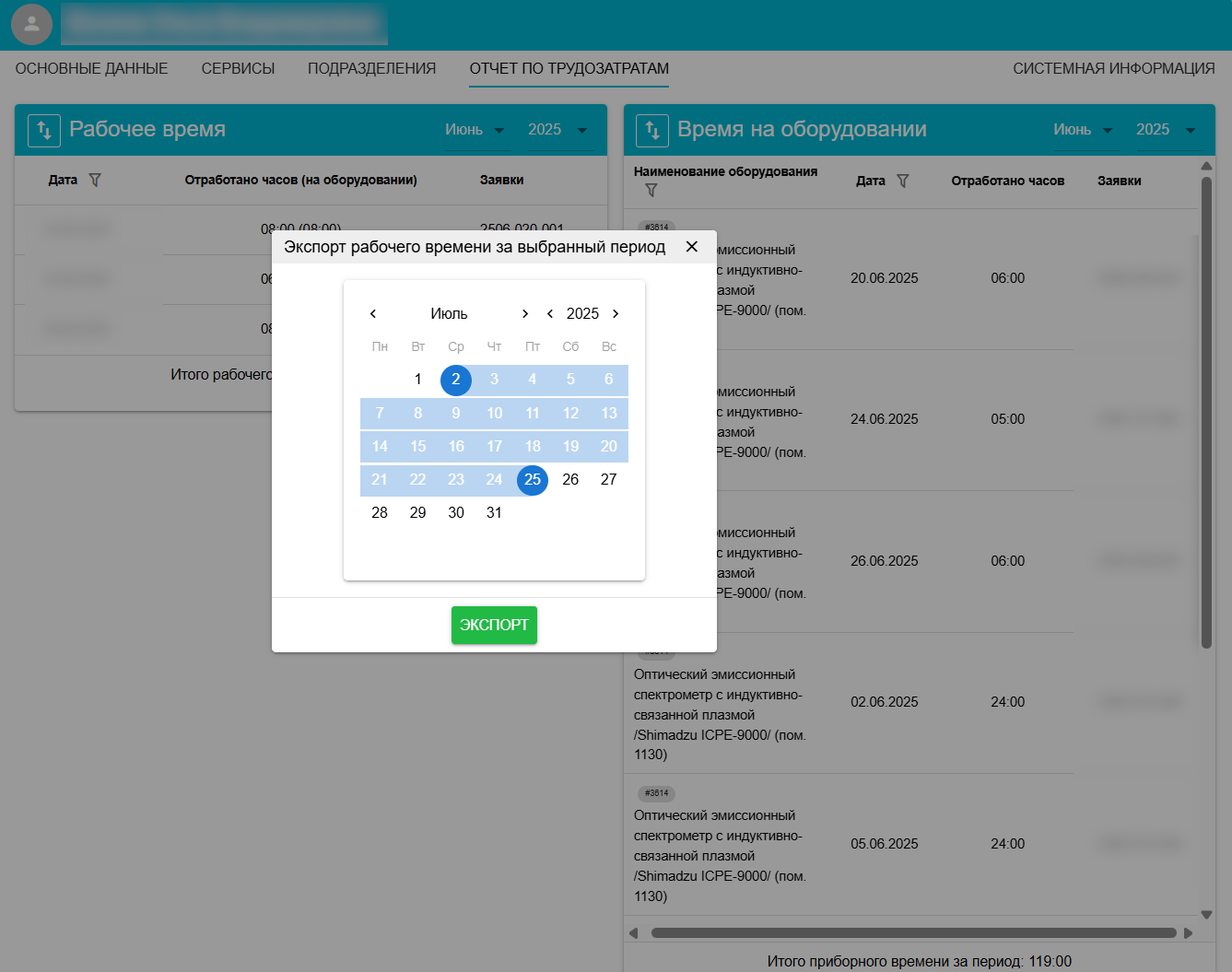Click scroll left arrow of equipment table
1232x972 pixels.
633,933
